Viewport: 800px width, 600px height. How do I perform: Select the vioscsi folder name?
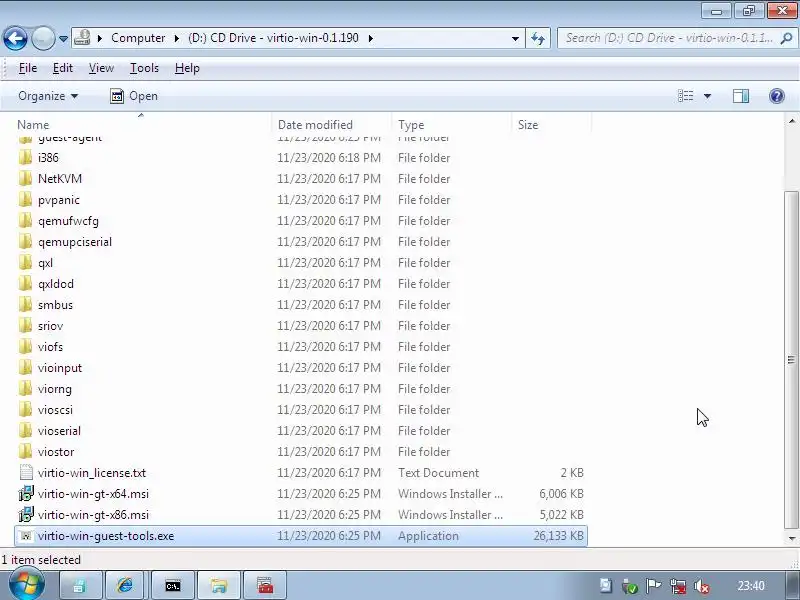tap(55, 410)
